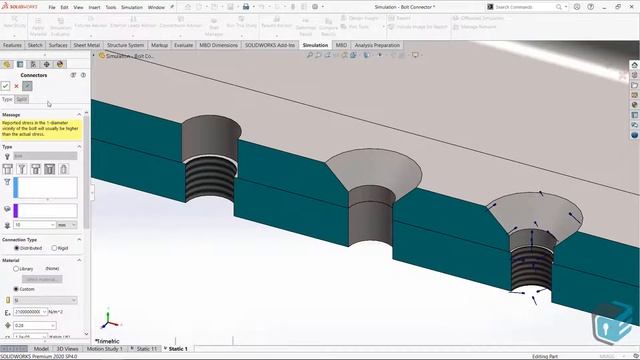Open the Simulation menu
This screenshot has height=360, width=640.
132,7
